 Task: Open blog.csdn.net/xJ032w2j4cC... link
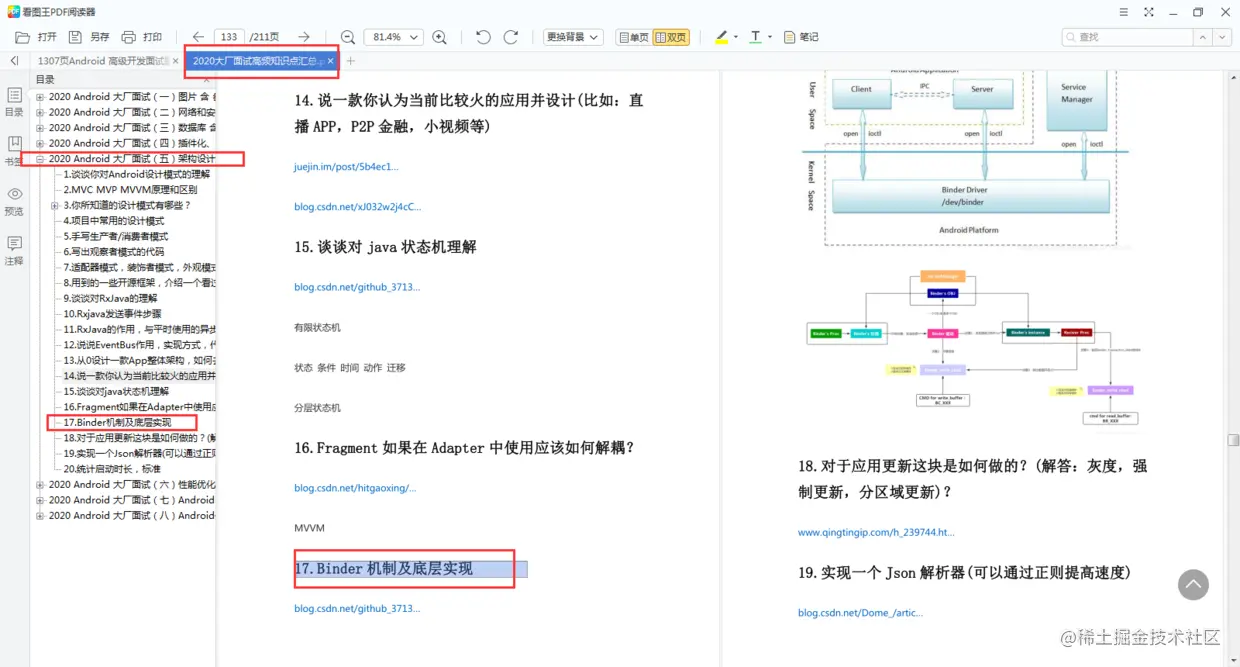tap(358, 207)
